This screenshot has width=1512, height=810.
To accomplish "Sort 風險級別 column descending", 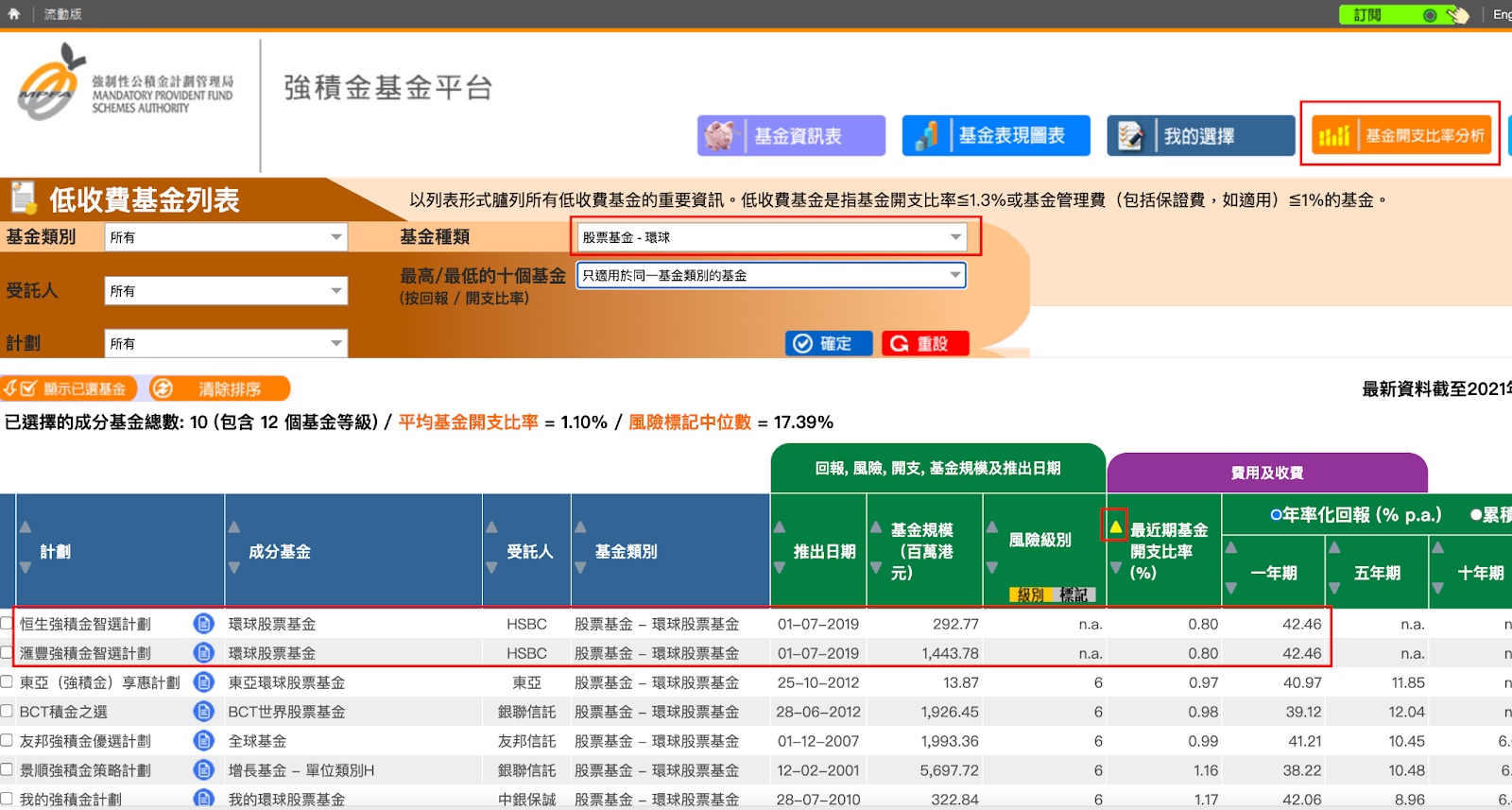I will (x=992, y=568).
